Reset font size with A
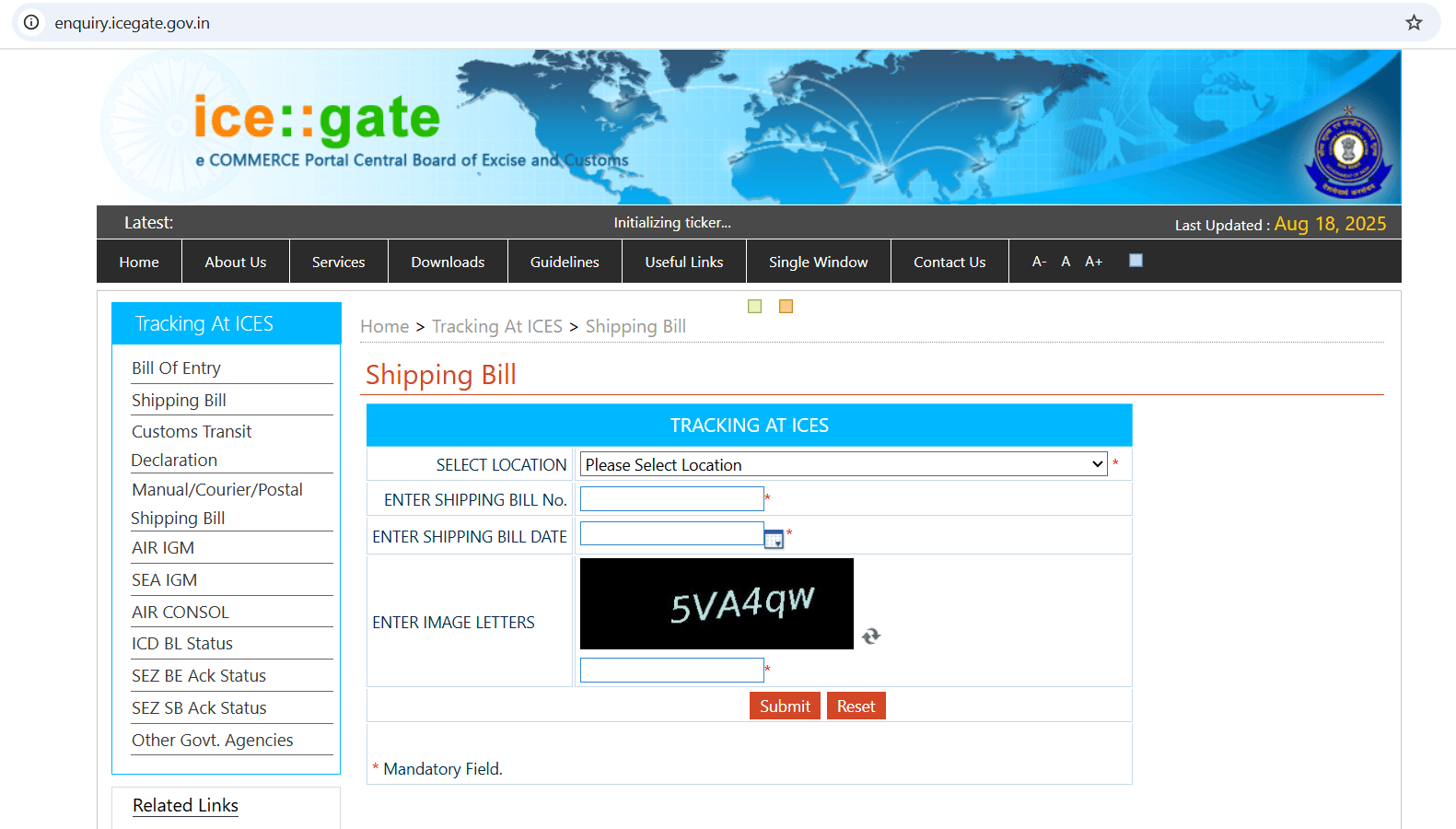The image size is (1456, 829). (1066, 262)
